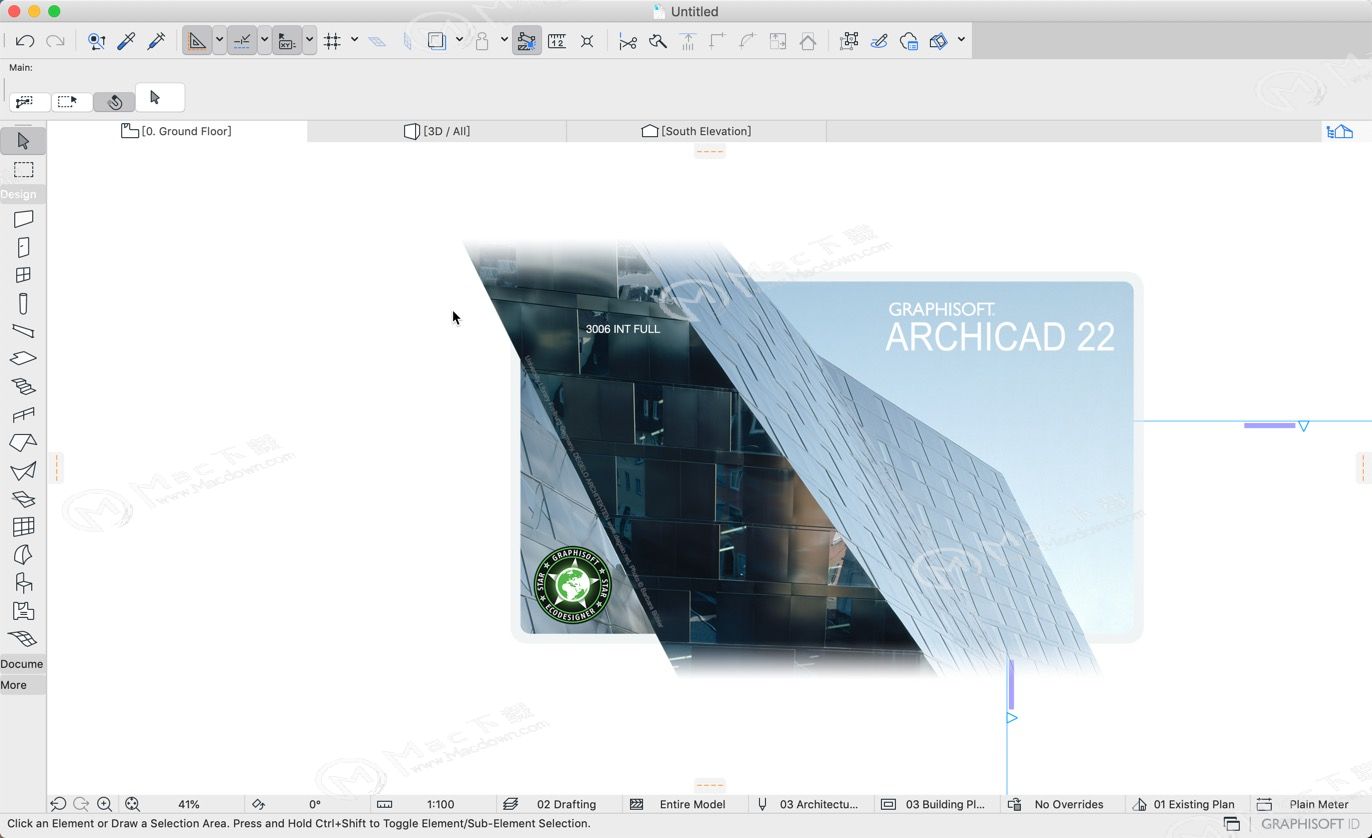Click the Split scissors tool

pyautogui.click(x=627, y=41)
